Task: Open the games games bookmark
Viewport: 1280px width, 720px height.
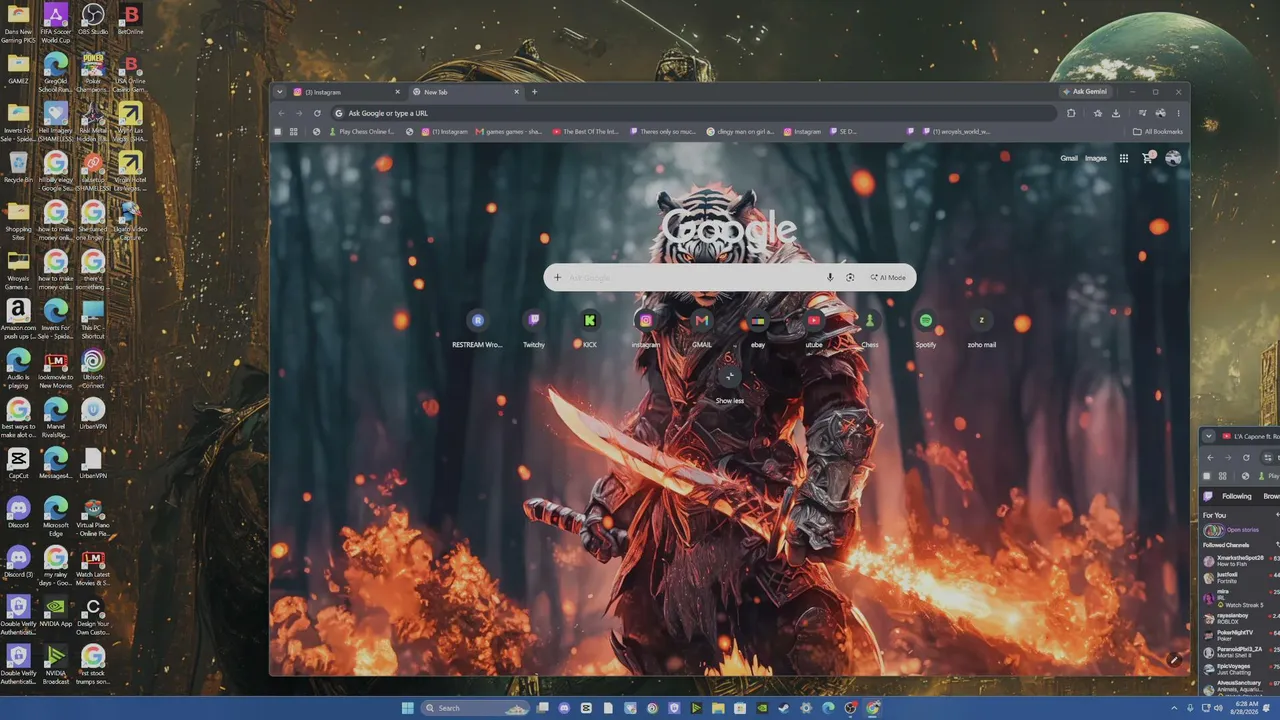Action: pos(509,131)
